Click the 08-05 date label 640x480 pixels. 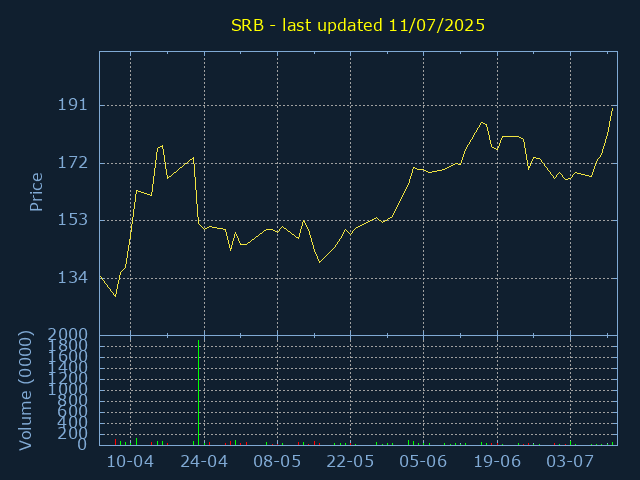(x=277, y=462)
